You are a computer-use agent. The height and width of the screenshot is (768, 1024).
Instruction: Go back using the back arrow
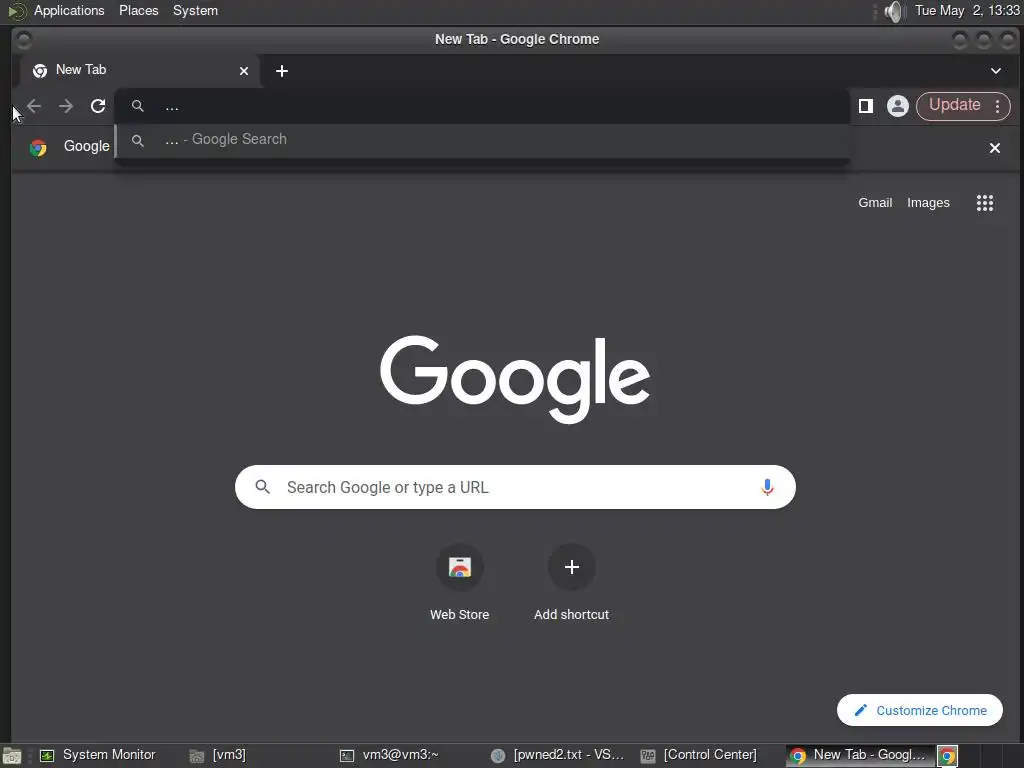(34, 106)
